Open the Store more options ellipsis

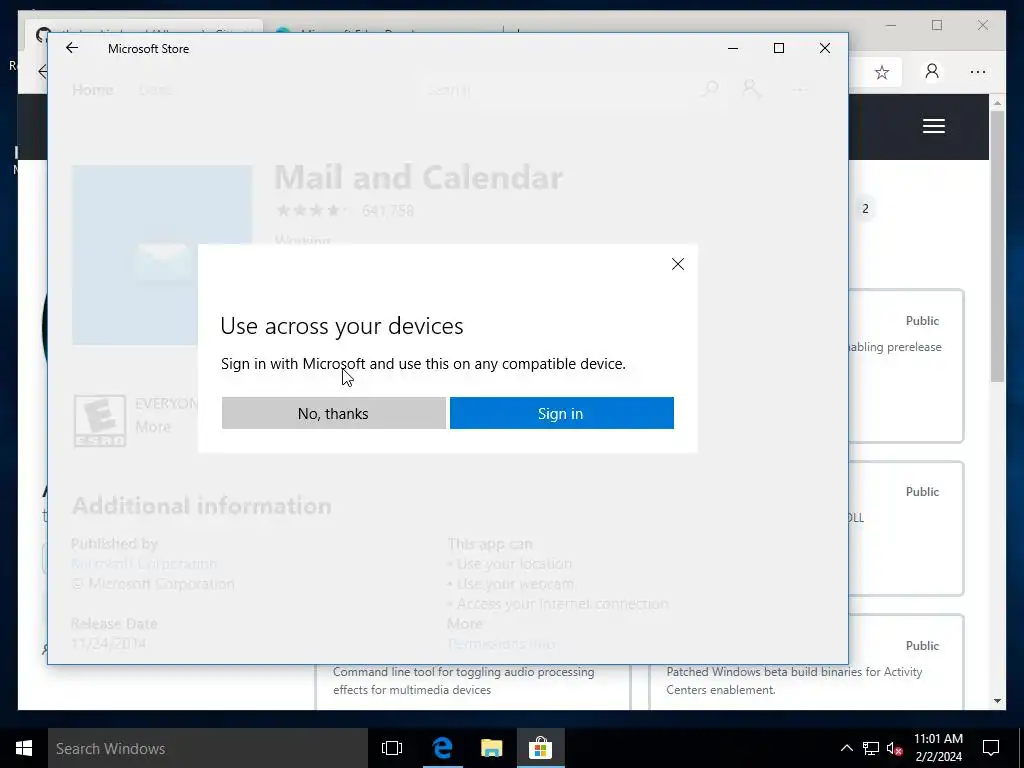(x=800, y=89)
